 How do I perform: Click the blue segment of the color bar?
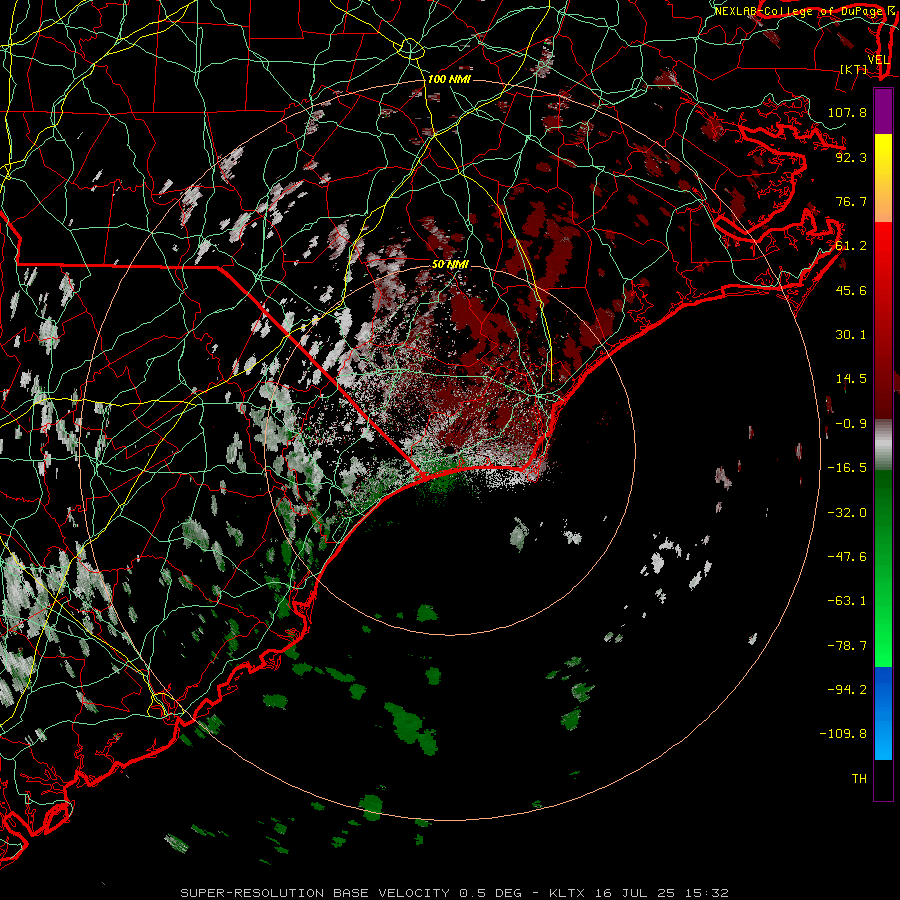[883, 713]
